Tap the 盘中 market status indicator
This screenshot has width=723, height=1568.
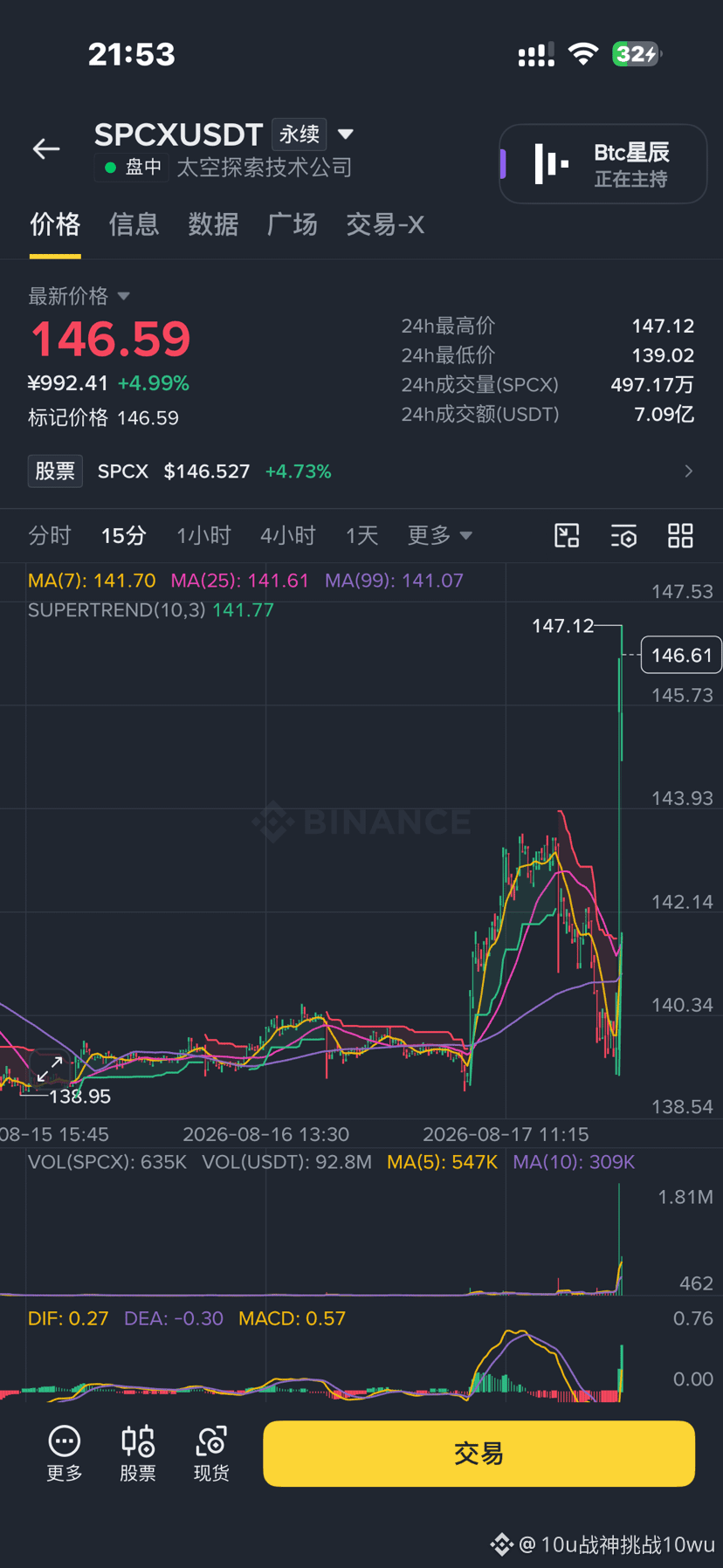(x=133, y=168)
